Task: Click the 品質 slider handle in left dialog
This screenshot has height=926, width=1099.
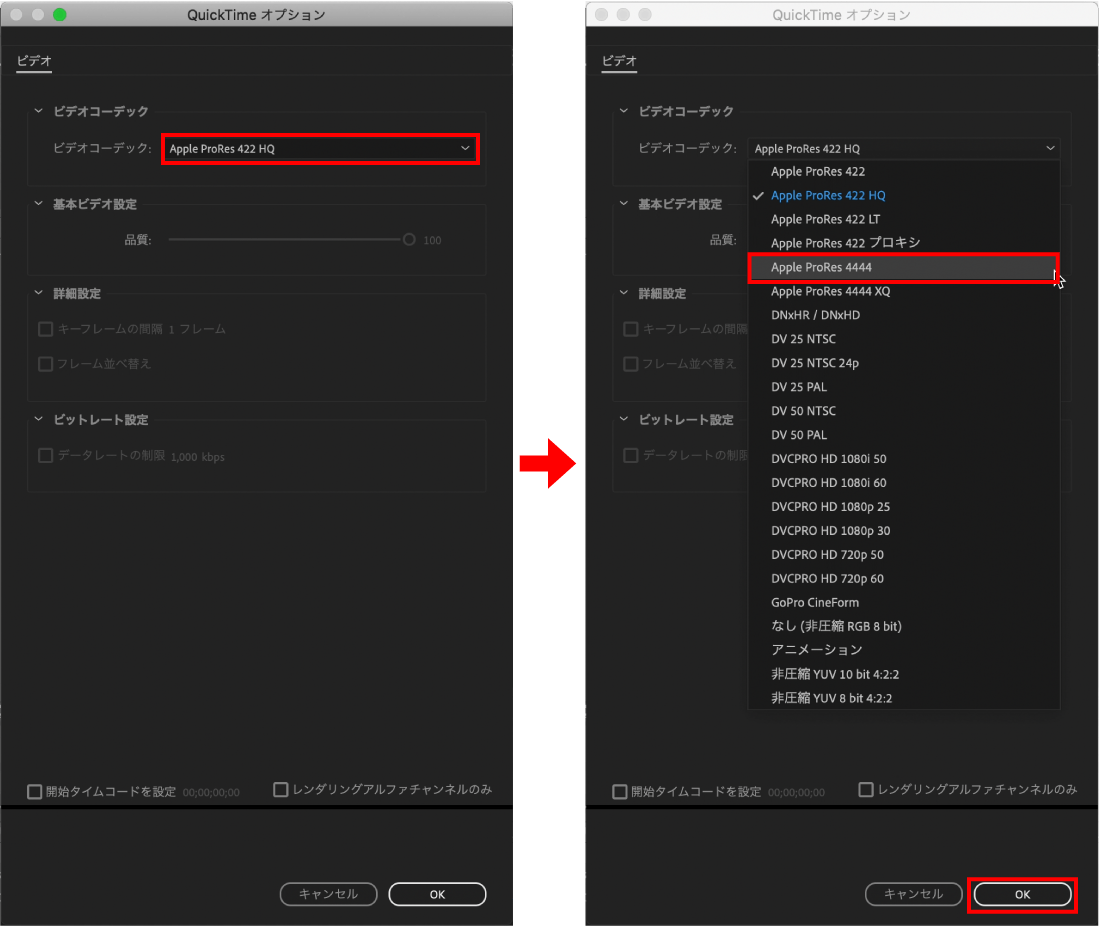Action: [x=409, y=240]
